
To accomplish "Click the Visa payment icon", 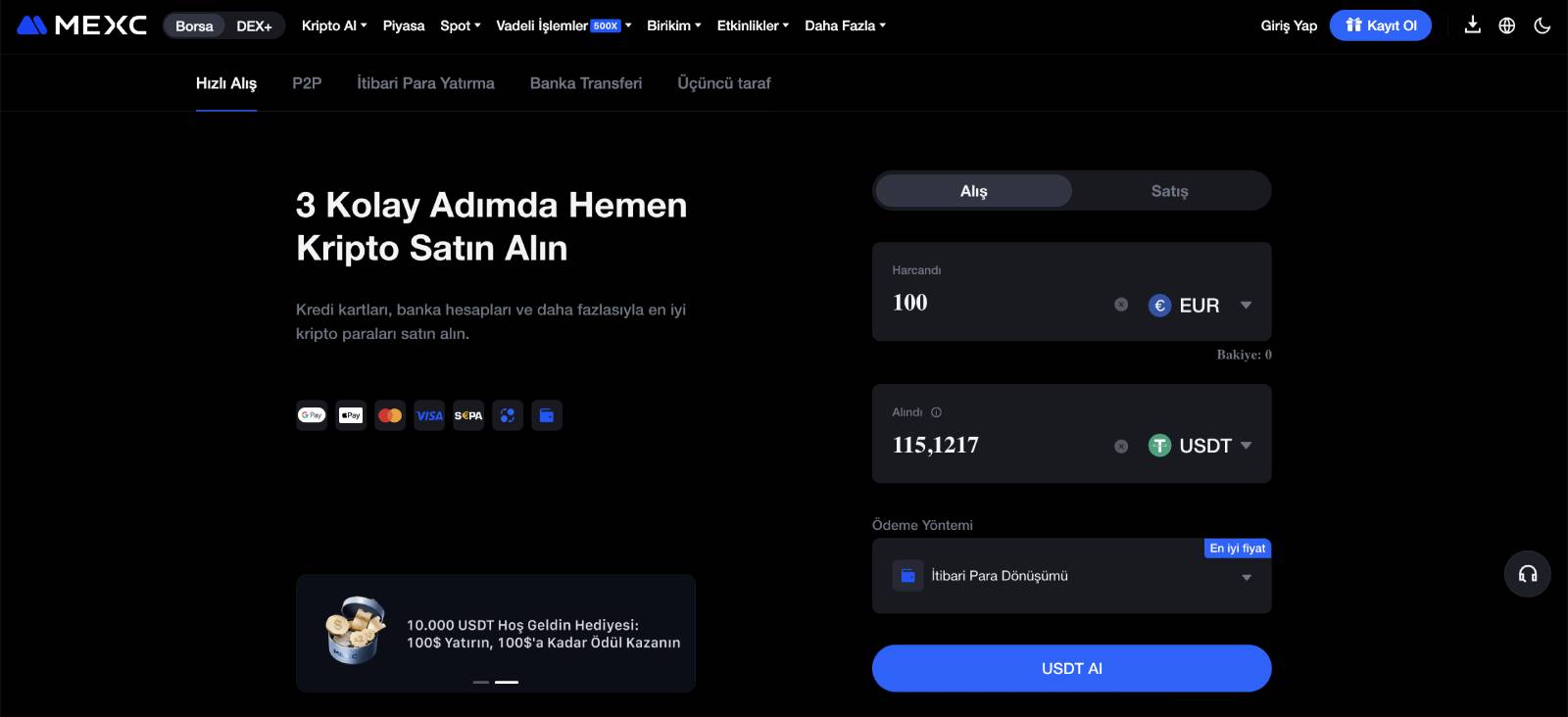I will (429, 415).
